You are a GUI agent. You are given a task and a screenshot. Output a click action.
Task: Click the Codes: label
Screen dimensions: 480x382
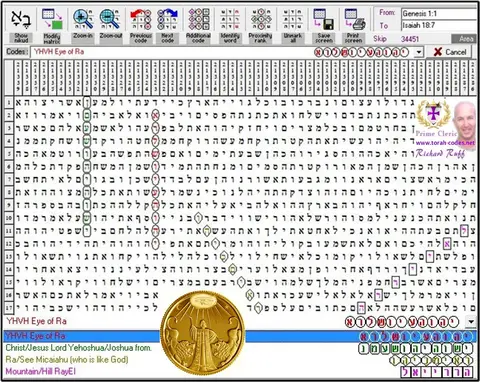[x=16, y=52]
